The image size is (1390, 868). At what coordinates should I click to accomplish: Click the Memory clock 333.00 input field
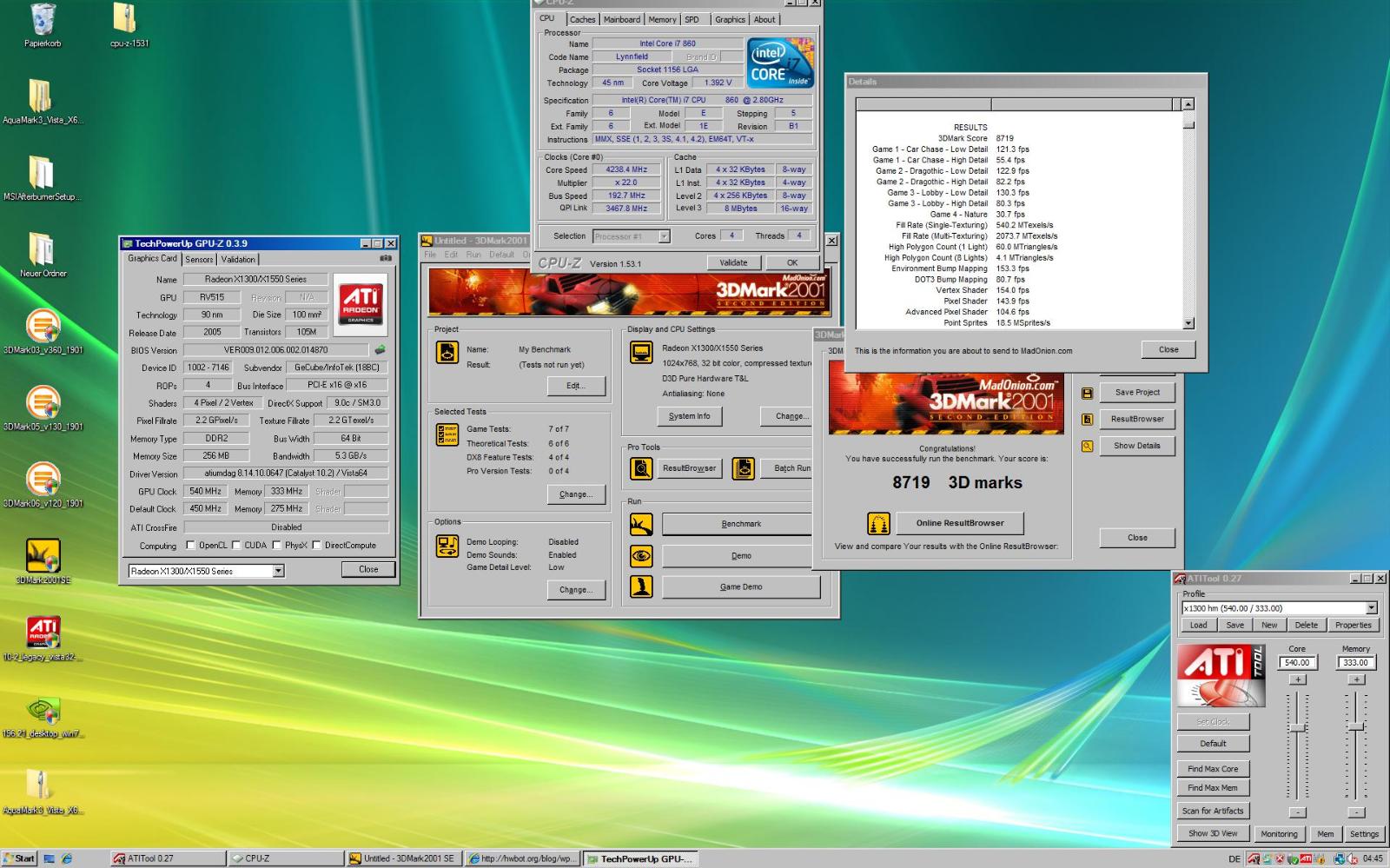click(1355, 662)
